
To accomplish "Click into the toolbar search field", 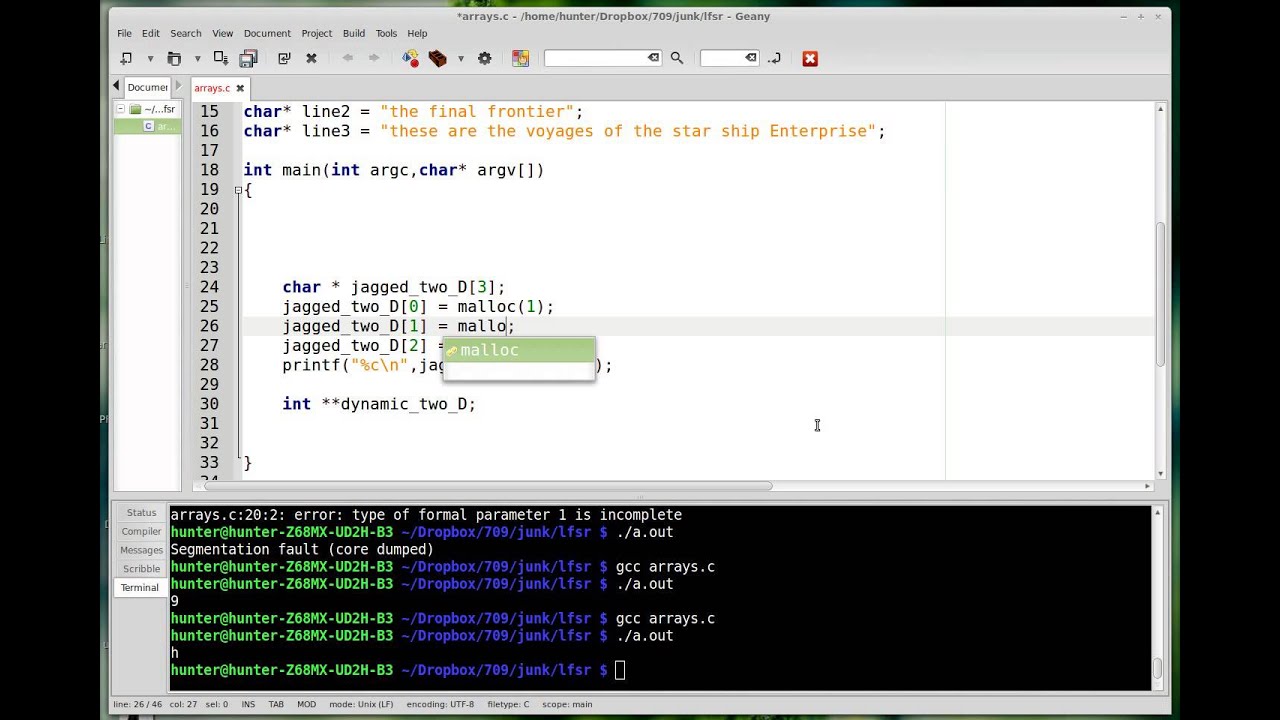I will pos(596,58).
